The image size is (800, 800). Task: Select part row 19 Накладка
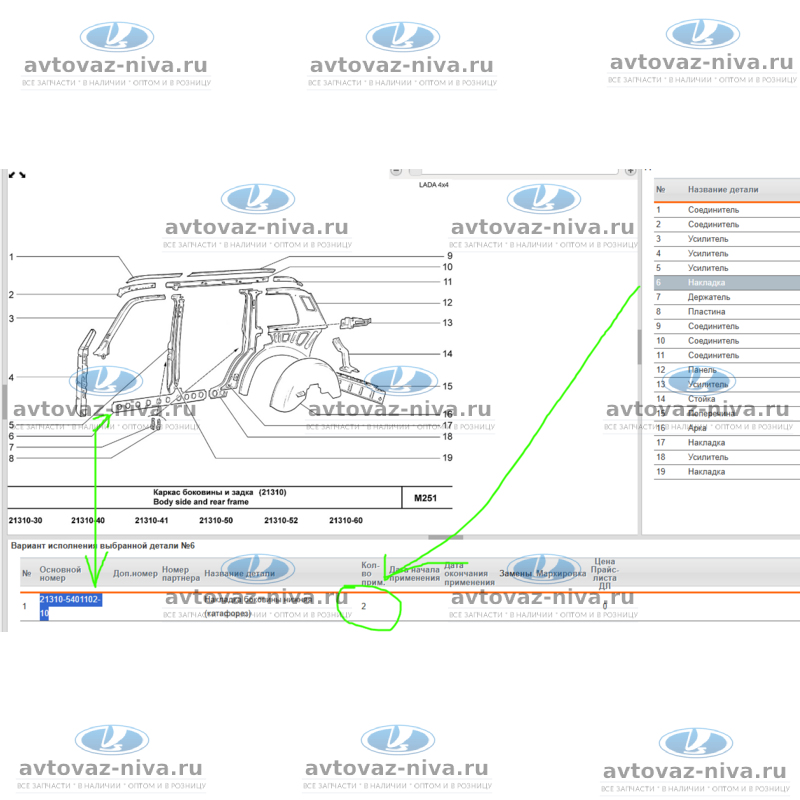tap(727, 472)
